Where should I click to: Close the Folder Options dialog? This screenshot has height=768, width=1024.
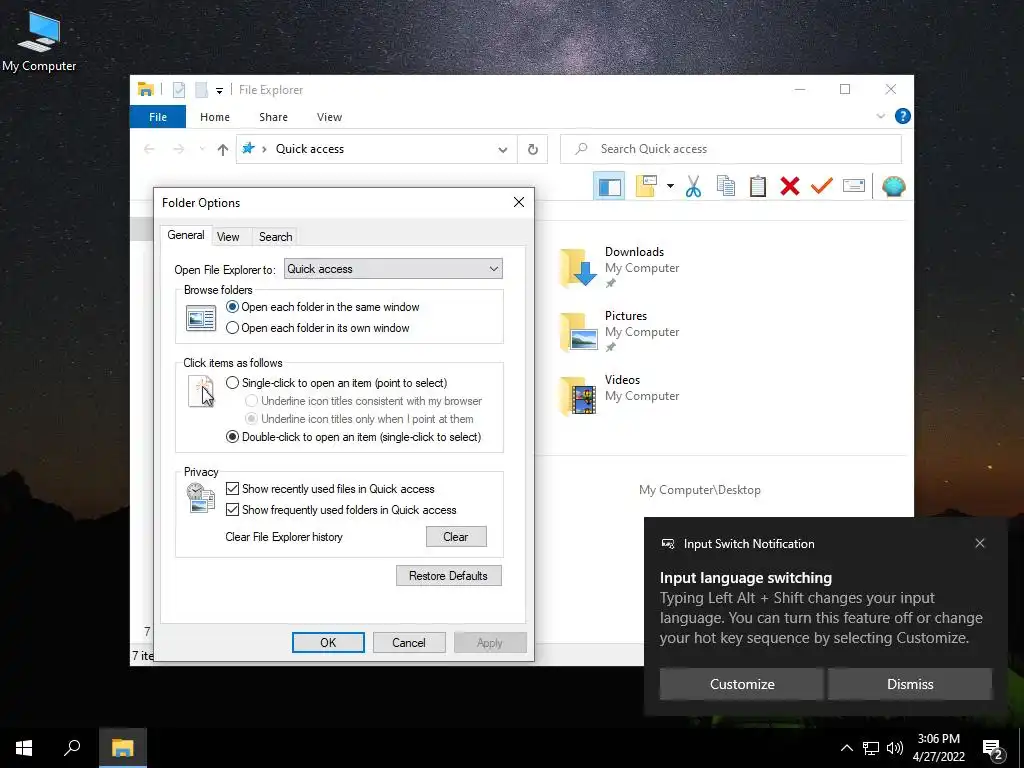(x=519, y=202)
